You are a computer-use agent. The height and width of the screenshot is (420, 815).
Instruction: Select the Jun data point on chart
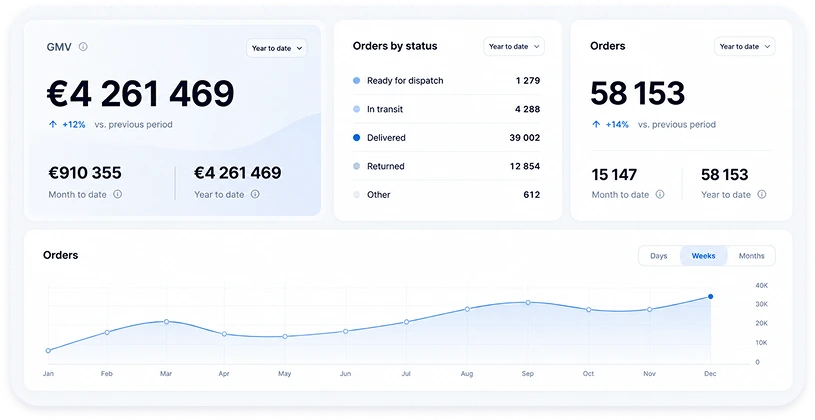coord(345,331)
